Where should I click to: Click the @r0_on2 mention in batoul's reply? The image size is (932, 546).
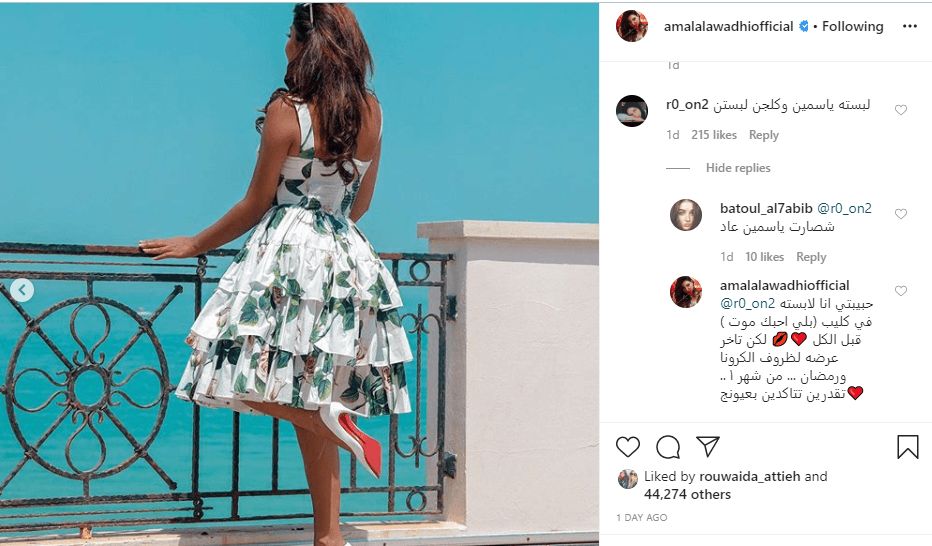pos(844,208)
